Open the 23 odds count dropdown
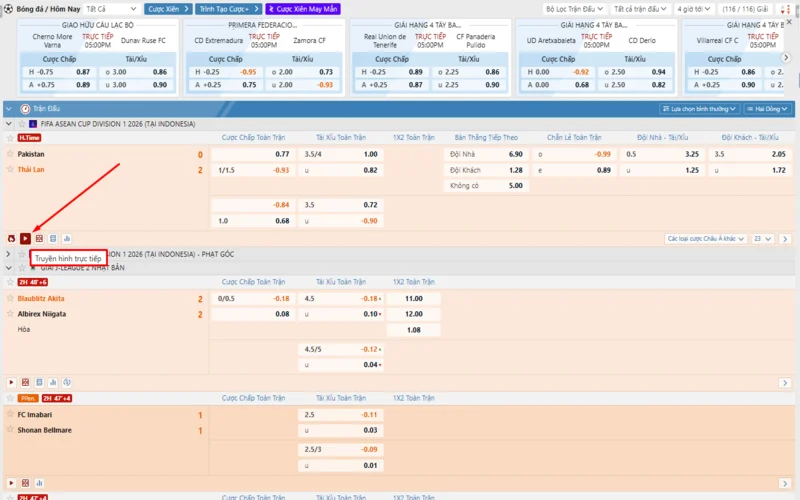 click(x=763, y=239)
